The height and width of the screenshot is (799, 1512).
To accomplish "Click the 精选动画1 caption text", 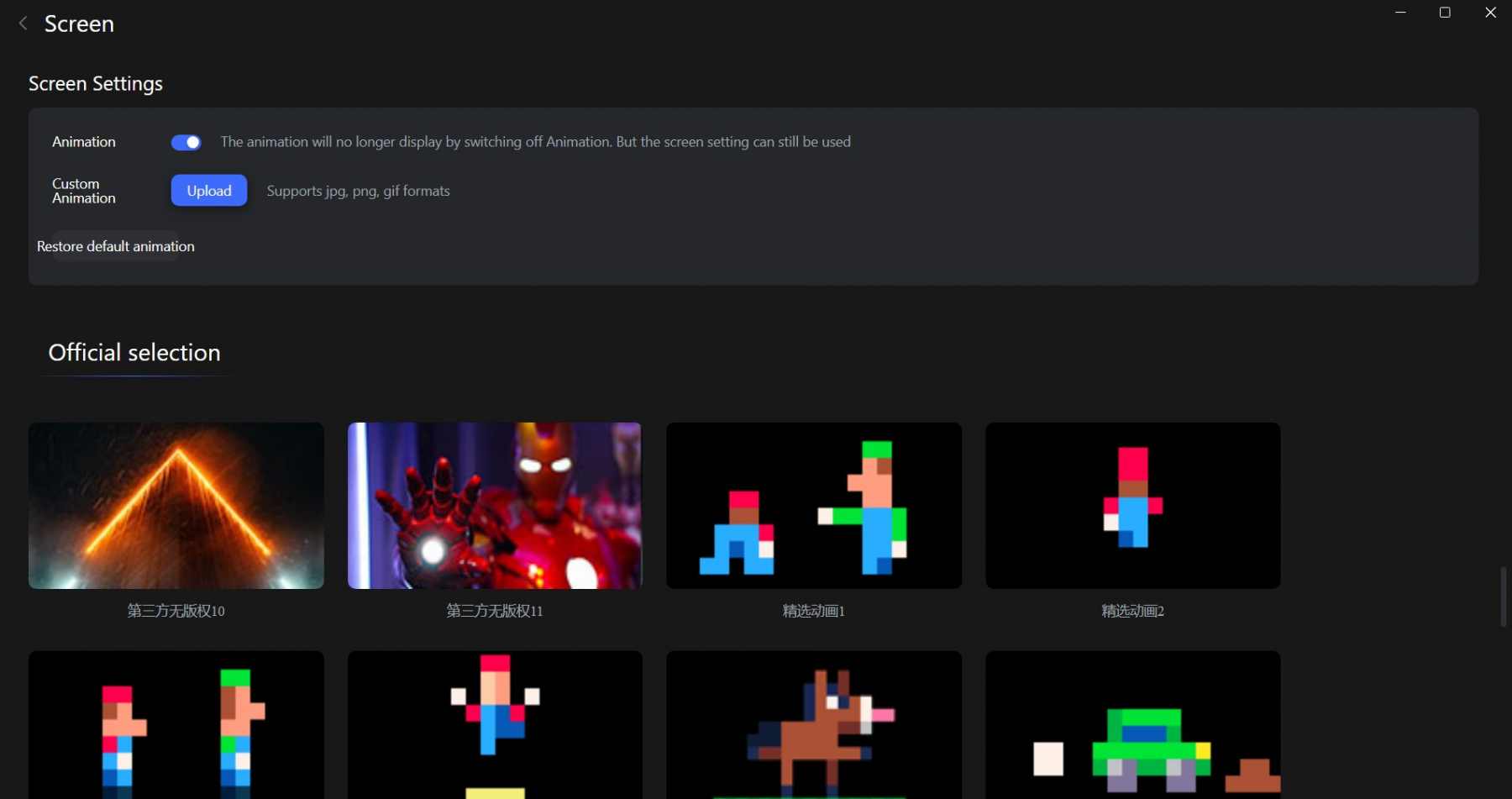I will tap(814, 611).
